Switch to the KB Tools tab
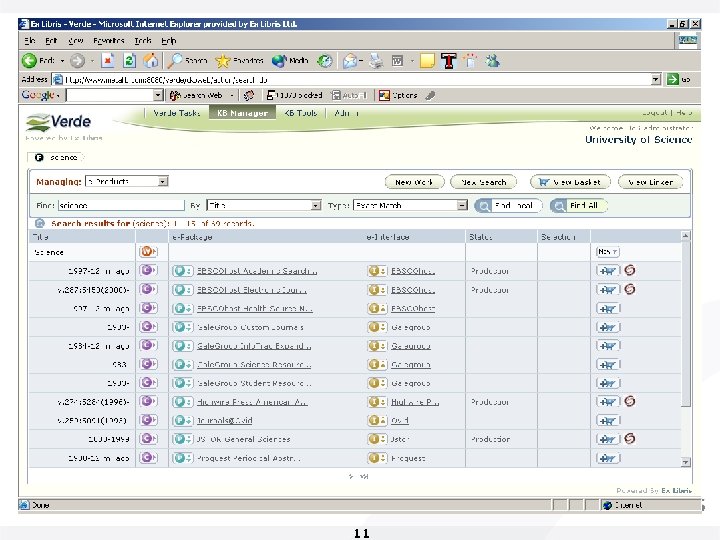 (x=300, y=112)
